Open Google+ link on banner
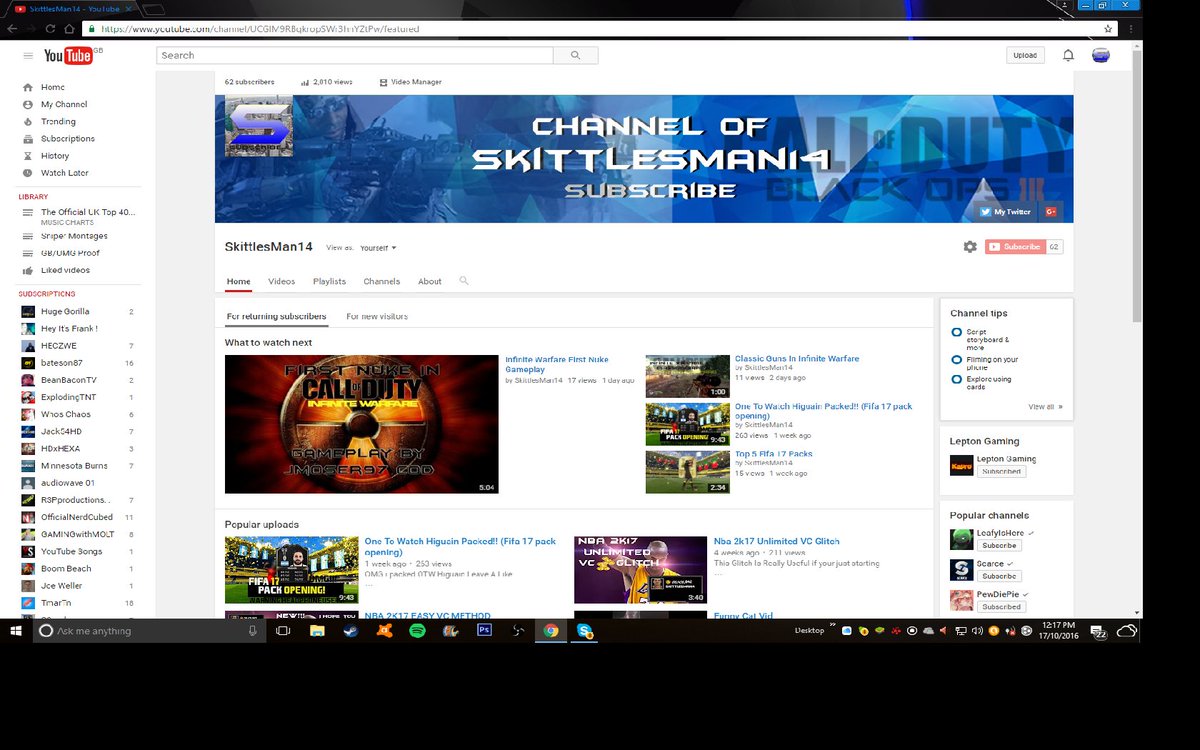 1051,212
